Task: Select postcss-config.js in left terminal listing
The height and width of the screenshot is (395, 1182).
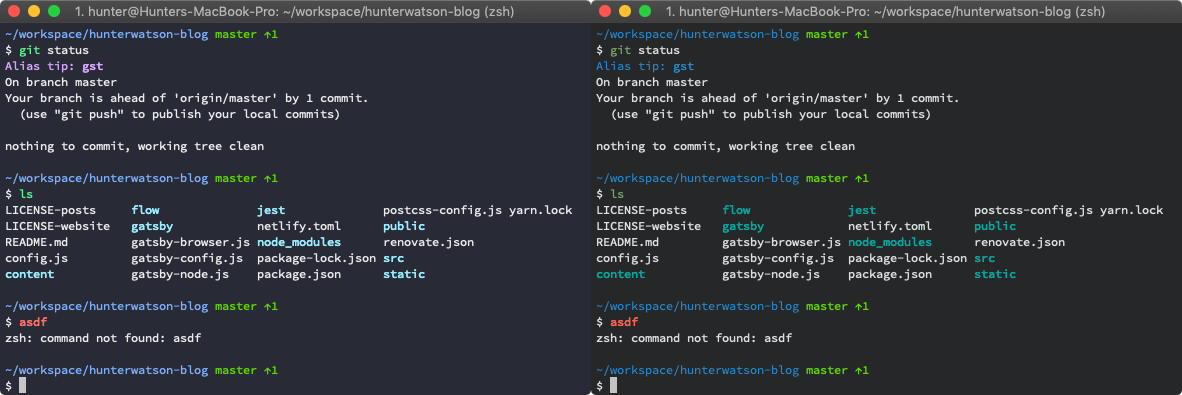Action: 442,210
